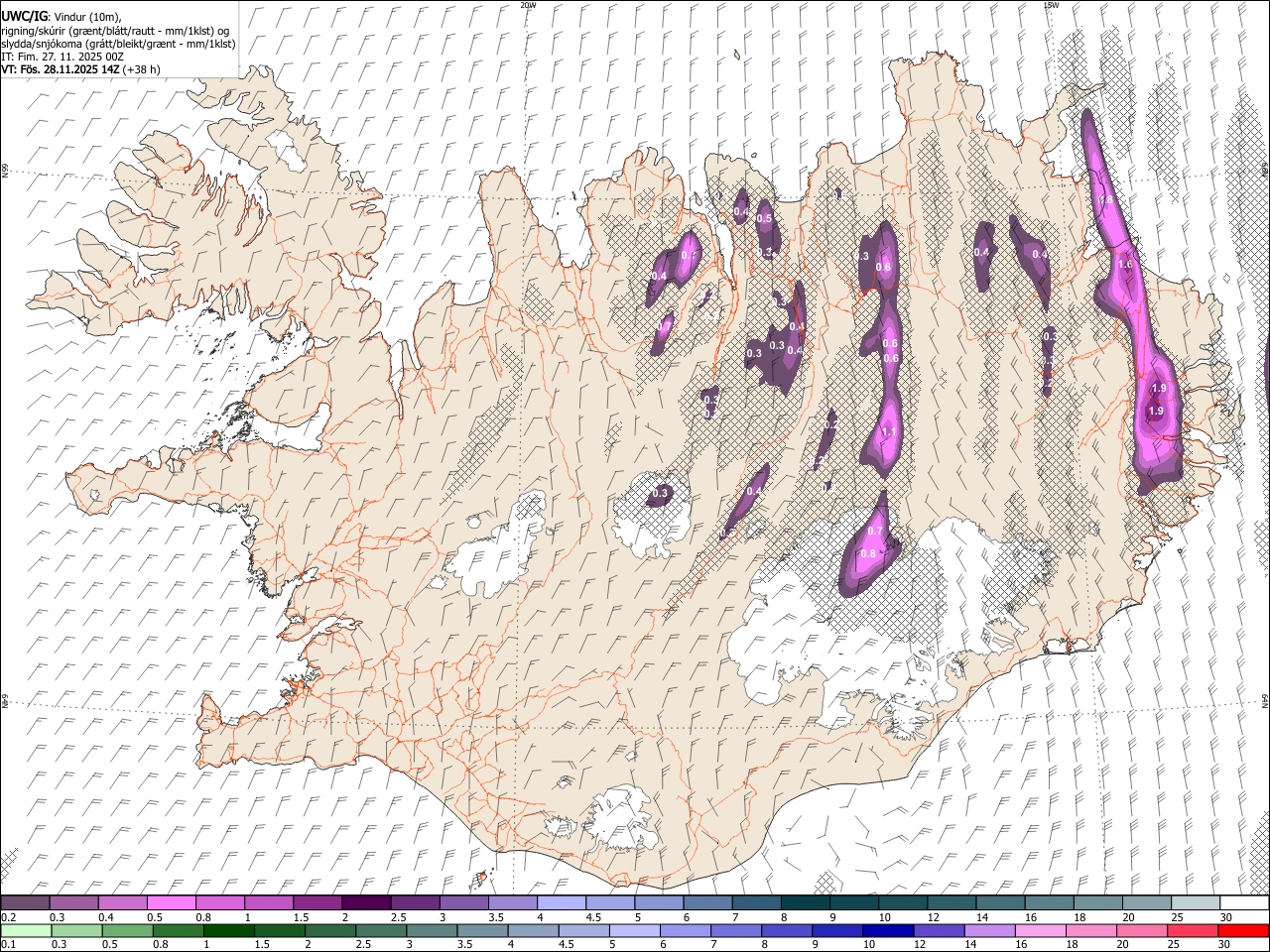Click the 'rigning/skúrir' legend description line
The image size is (1270, 952).
click(115, 31)
